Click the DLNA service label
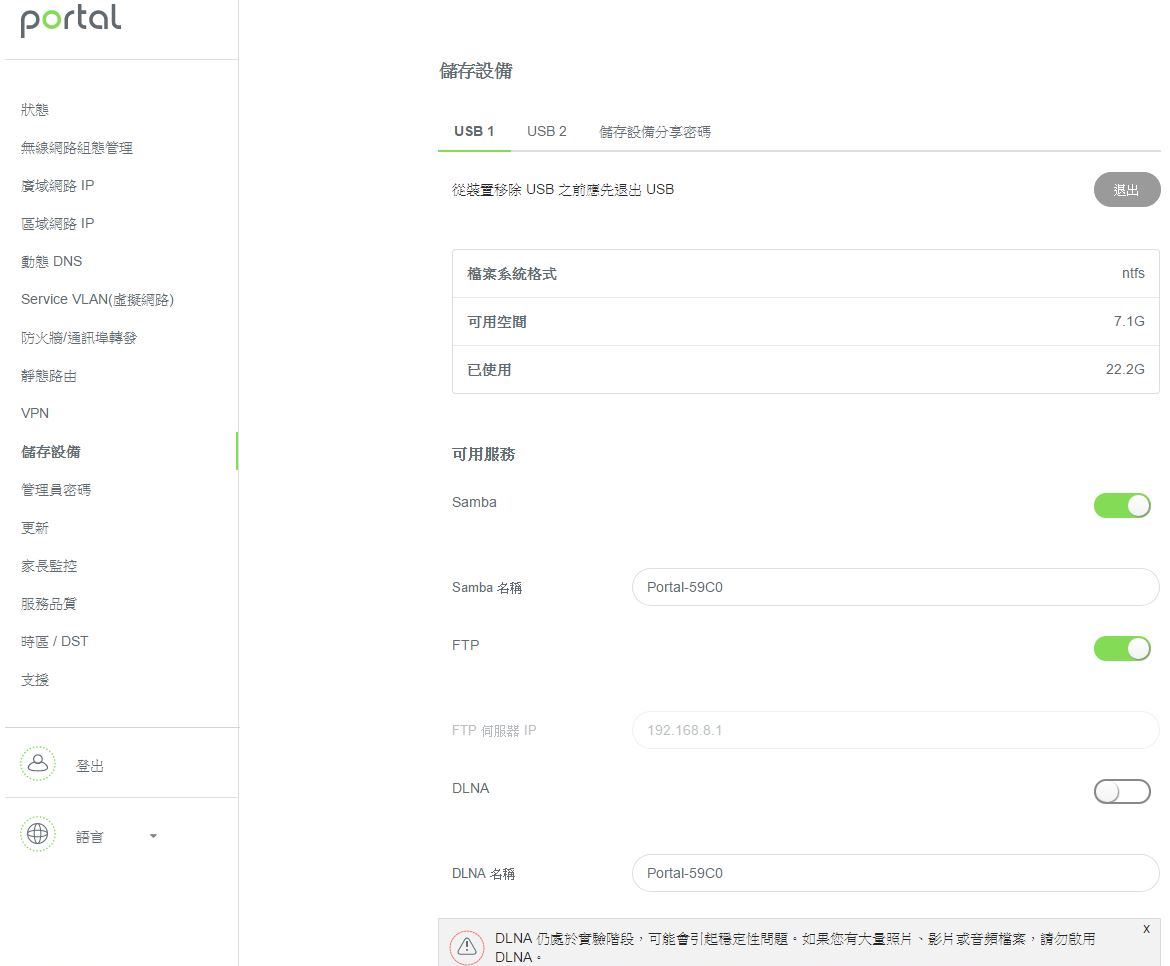 pos(471,788)
